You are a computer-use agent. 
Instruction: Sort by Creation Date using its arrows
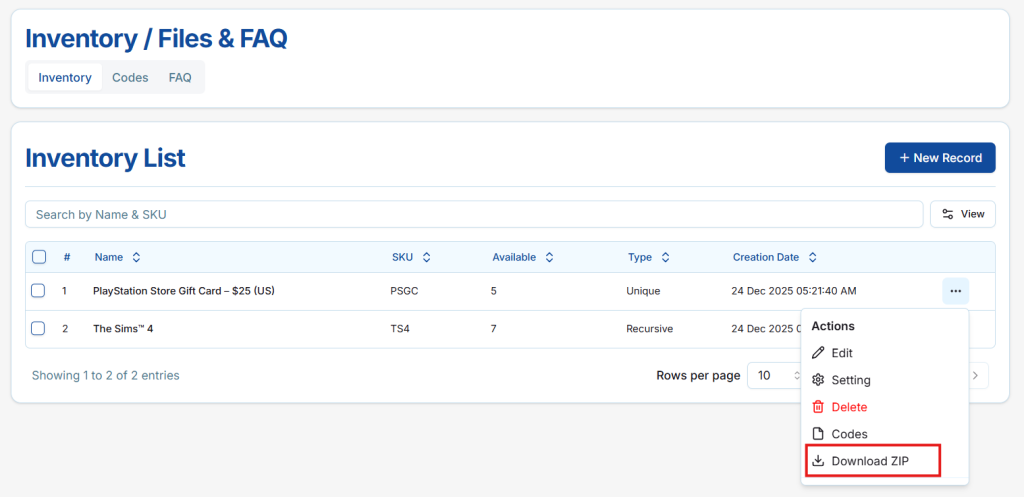813,257
